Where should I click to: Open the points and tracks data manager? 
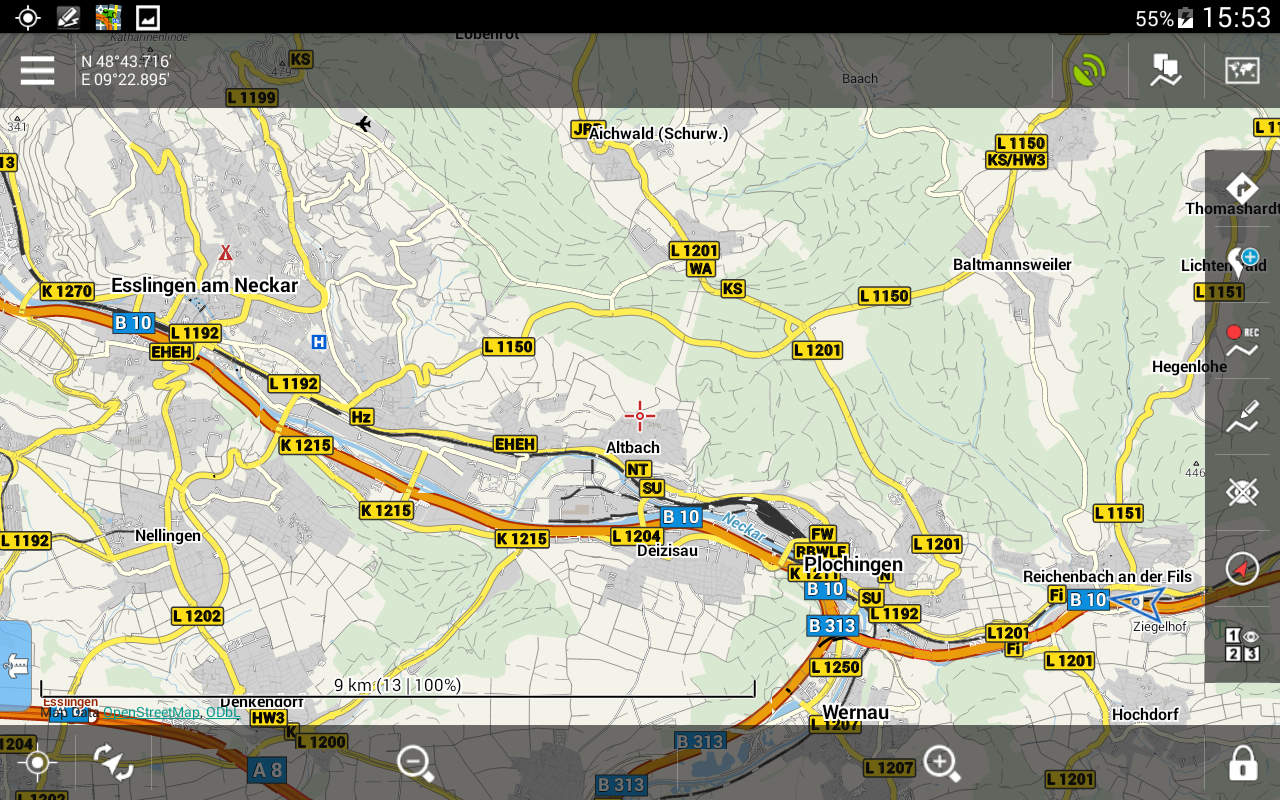tap(1165, 71)
